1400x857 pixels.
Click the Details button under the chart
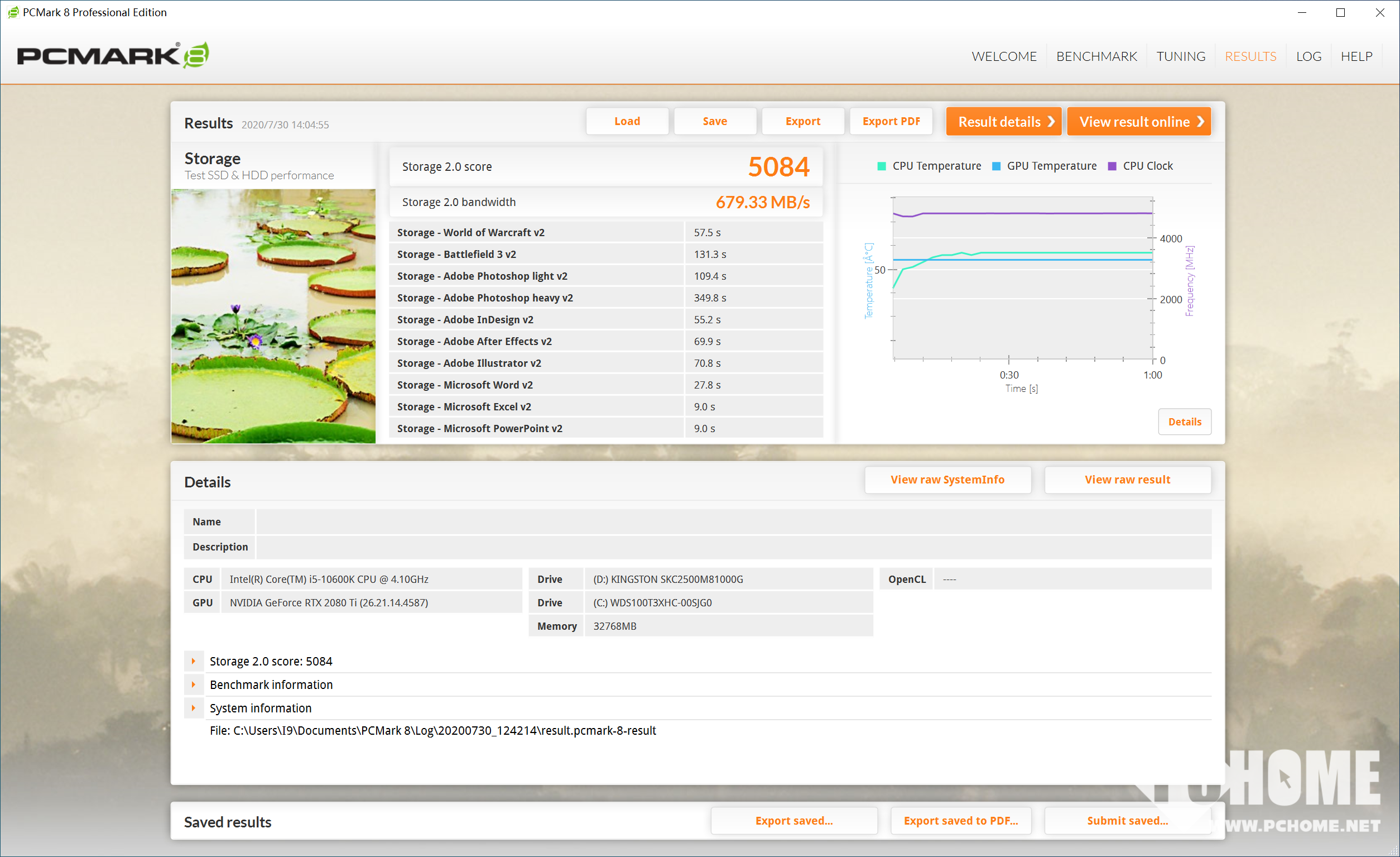pos(1183,422)
